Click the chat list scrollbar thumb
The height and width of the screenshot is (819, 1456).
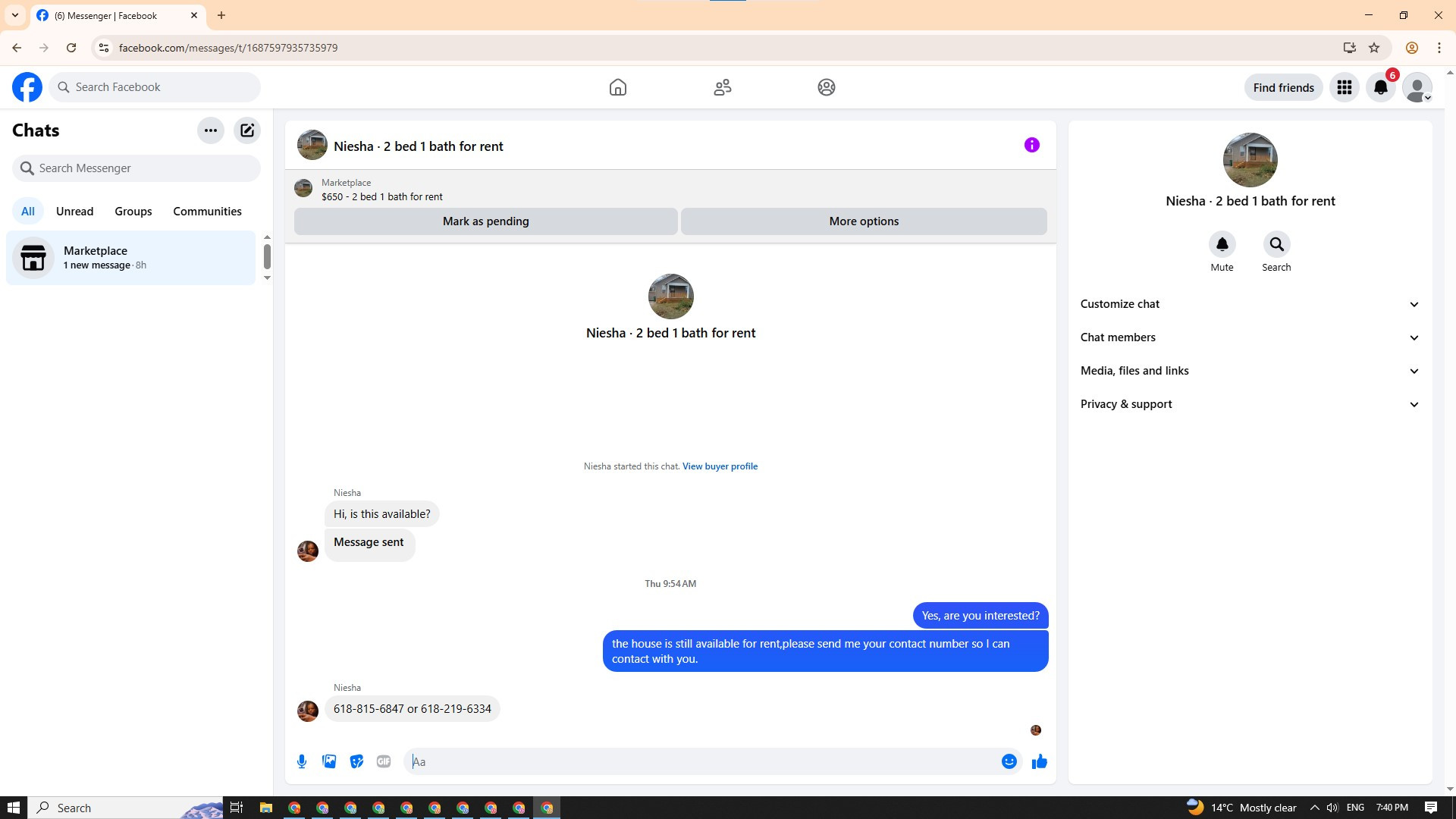pyautogui.click(x=267, y=256)
